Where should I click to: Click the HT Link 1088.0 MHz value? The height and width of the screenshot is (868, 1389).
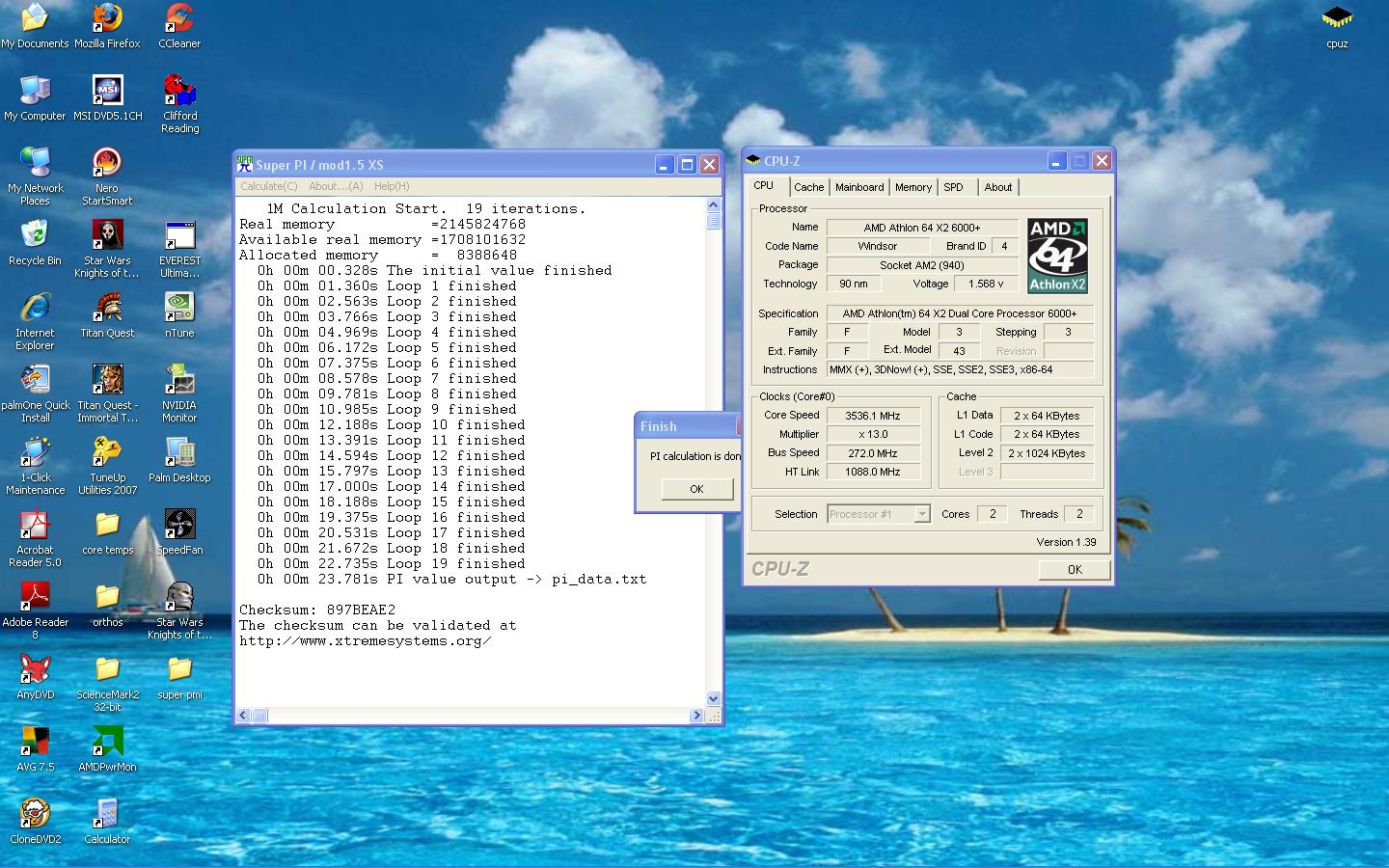pos(873,472)
